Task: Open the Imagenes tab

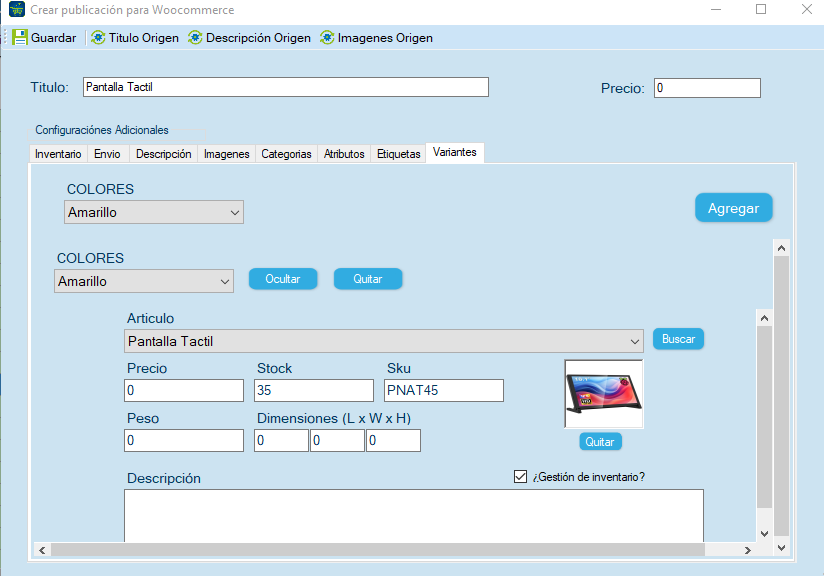Action: [x=226, y=154]
